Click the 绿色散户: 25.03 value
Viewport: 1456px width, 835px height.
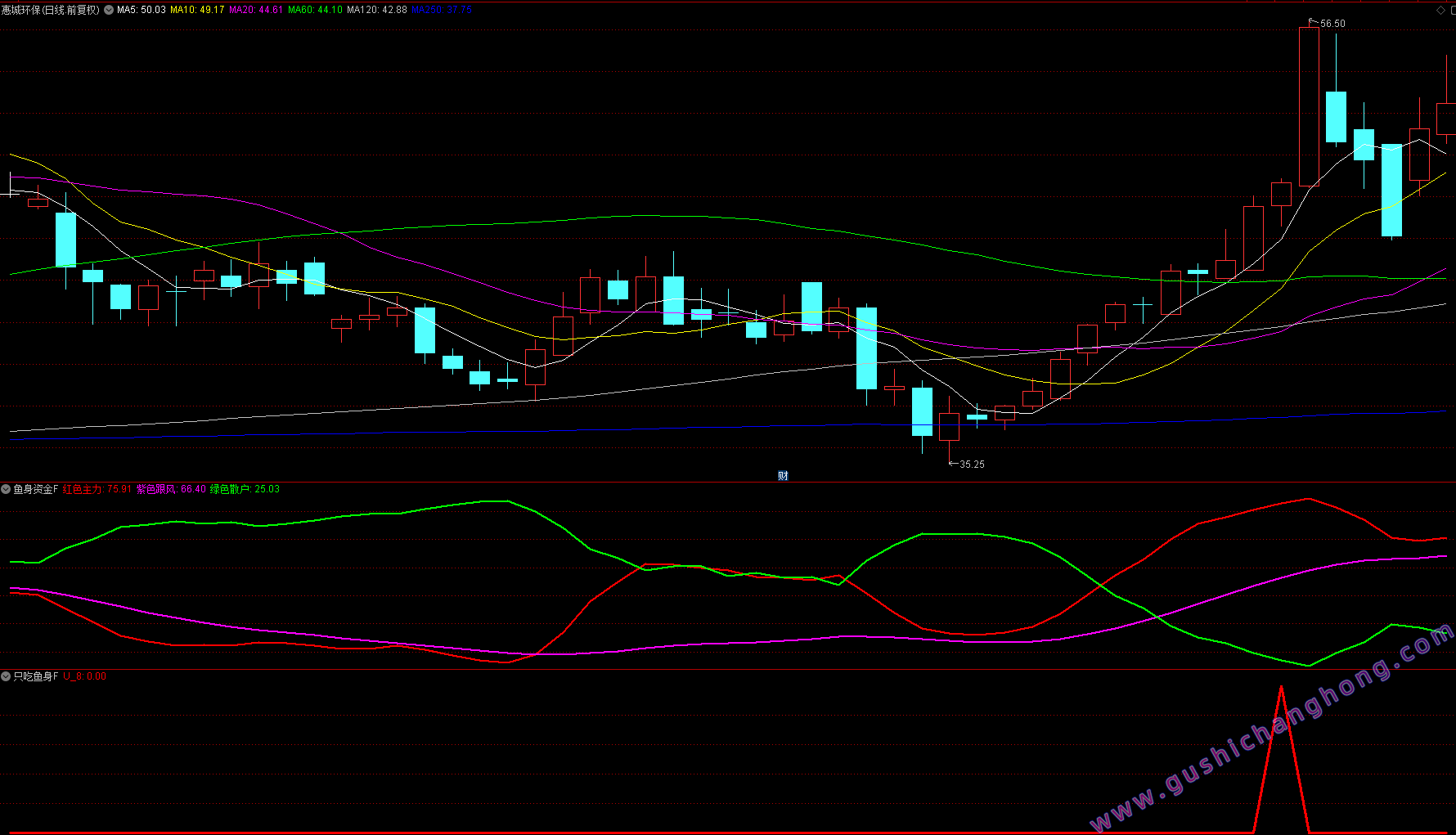(245, 489)
